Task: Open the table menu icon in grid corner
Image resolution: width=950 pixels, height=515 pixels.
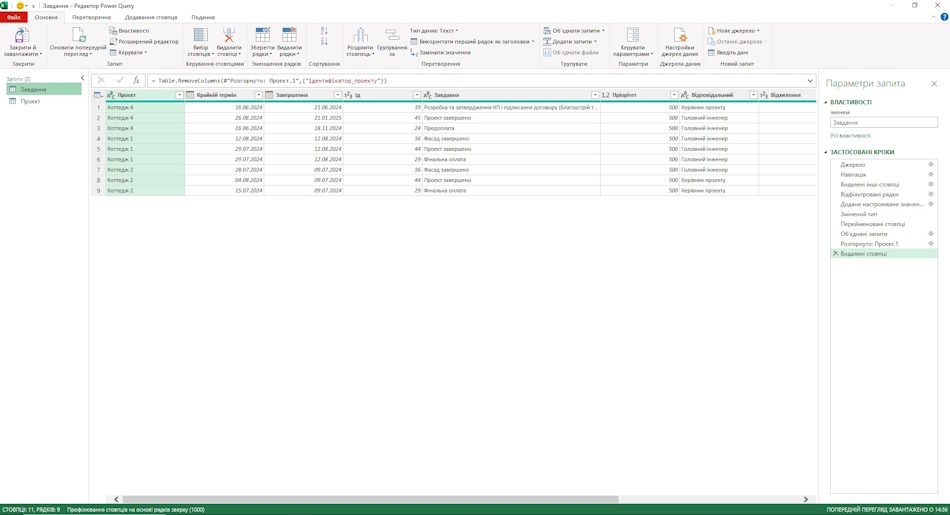Action: [98, 95]
